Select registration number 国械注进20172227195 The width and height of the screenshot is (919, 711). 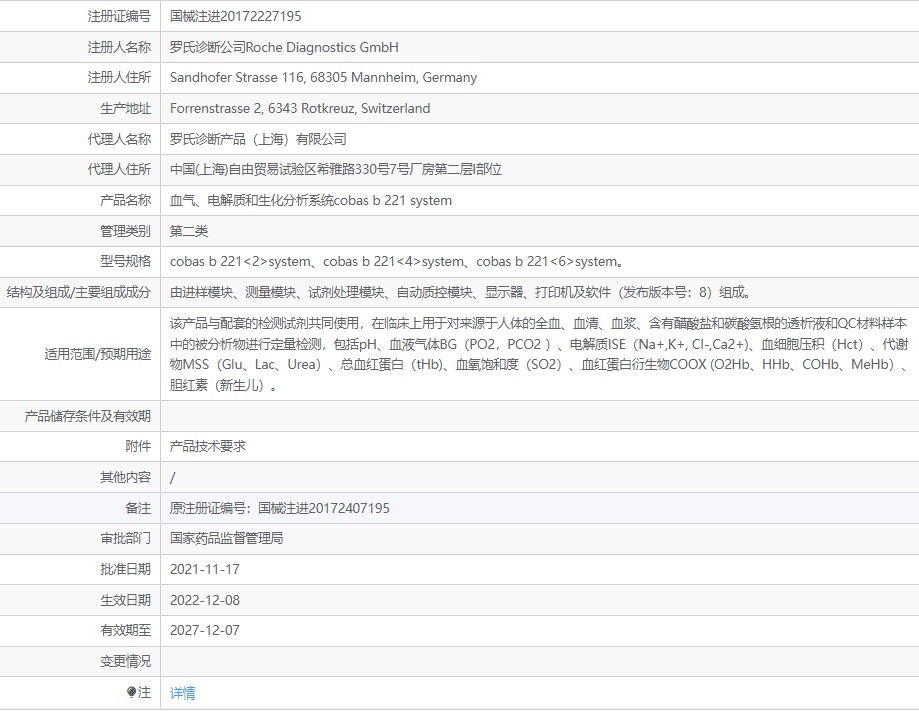(x=235, y=16)
